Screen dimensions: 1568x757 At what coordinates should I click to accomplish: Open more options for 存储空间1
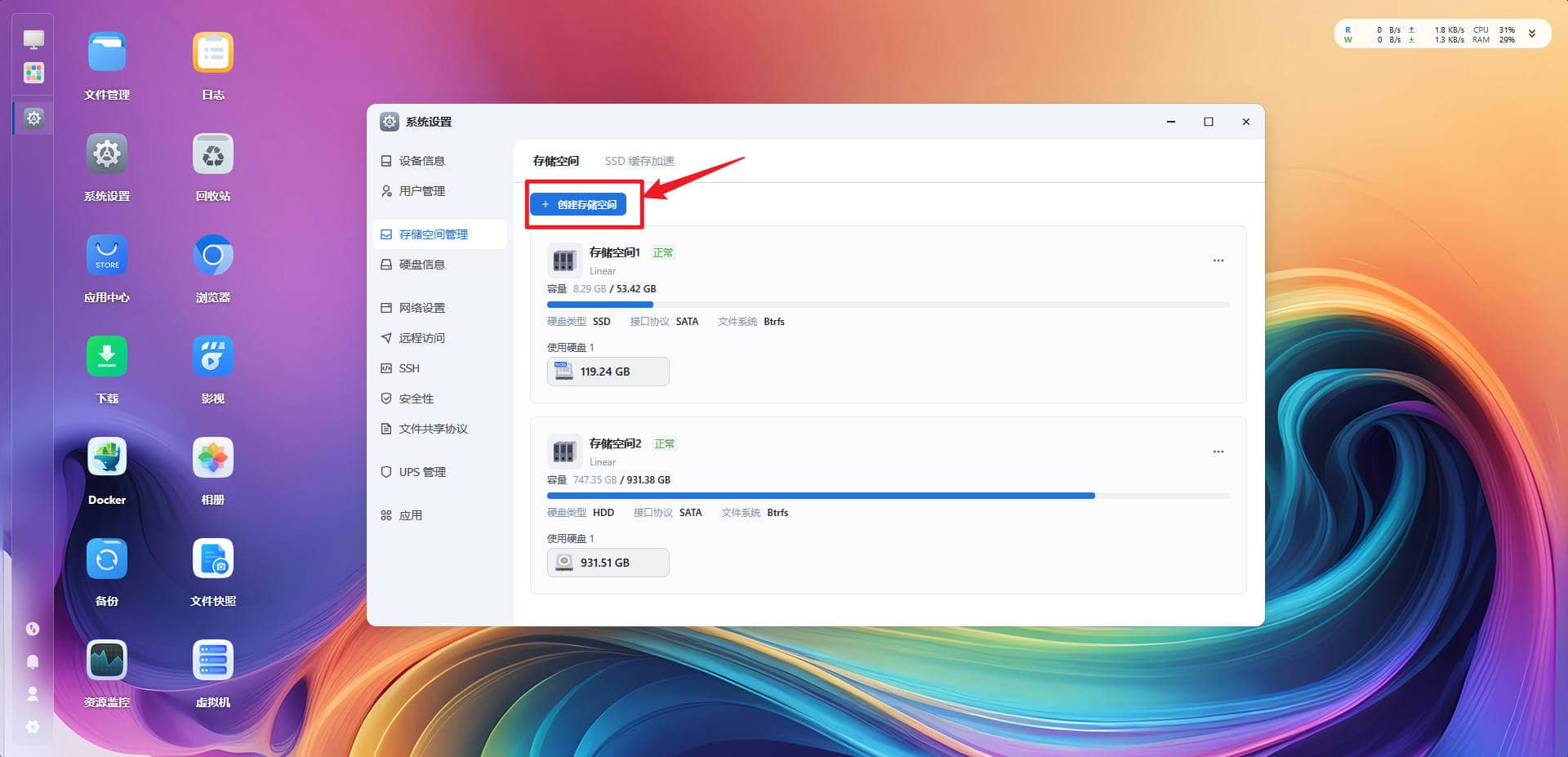1218,260
